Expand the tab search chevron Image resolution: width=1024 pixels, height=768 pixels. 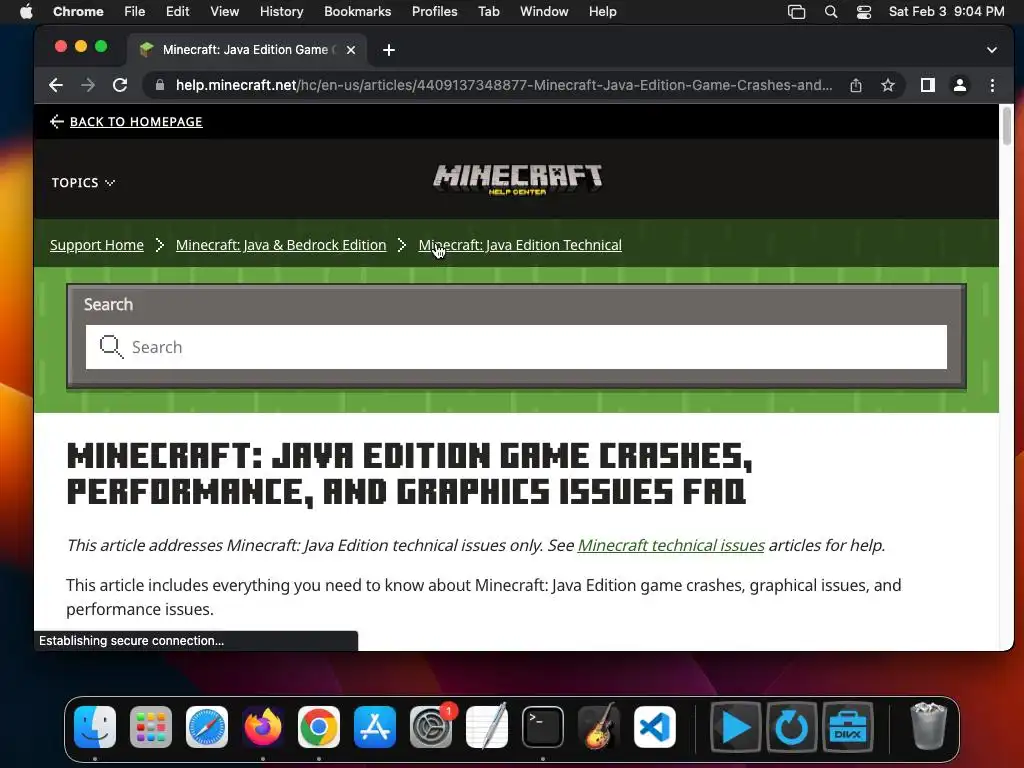pos(991,50)
